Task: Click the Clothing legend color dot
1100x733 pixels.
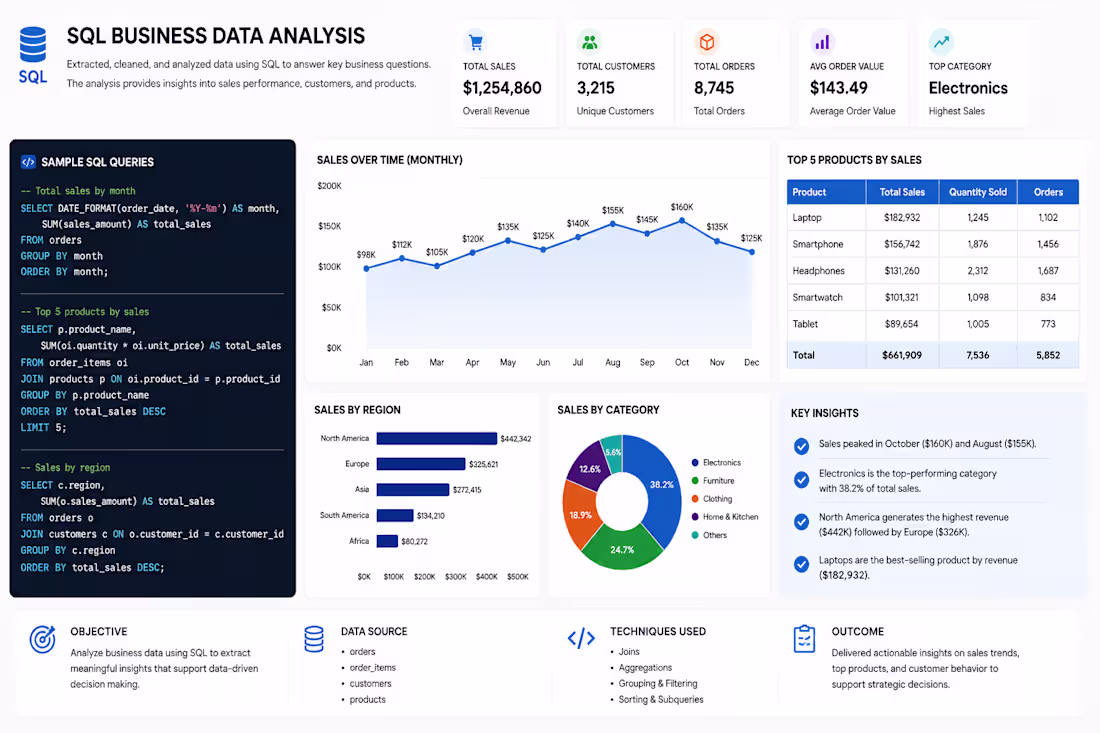Action: click(695, 499)
